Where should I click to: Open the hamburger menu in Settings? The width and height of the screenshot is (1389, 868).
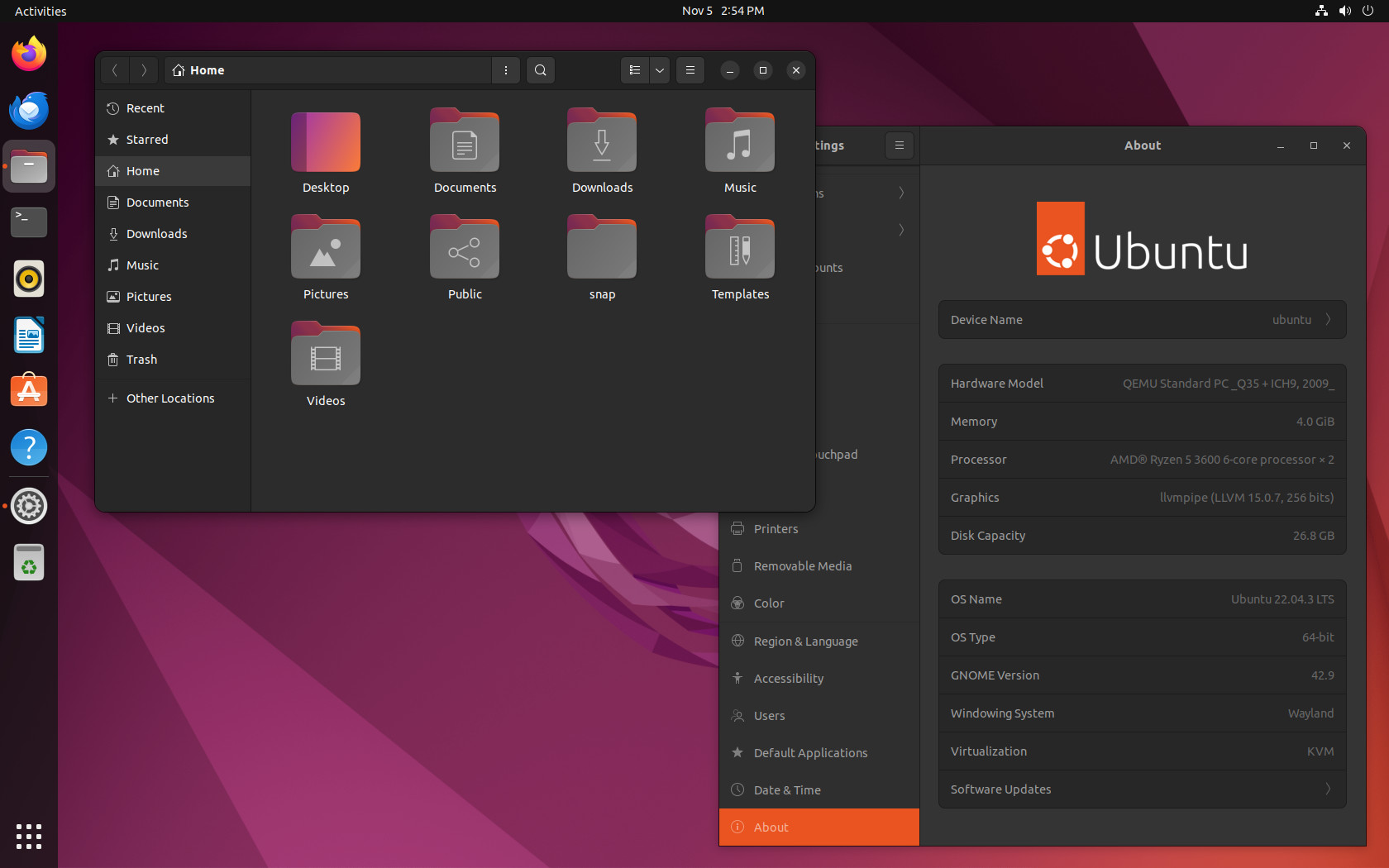(900, 145)
